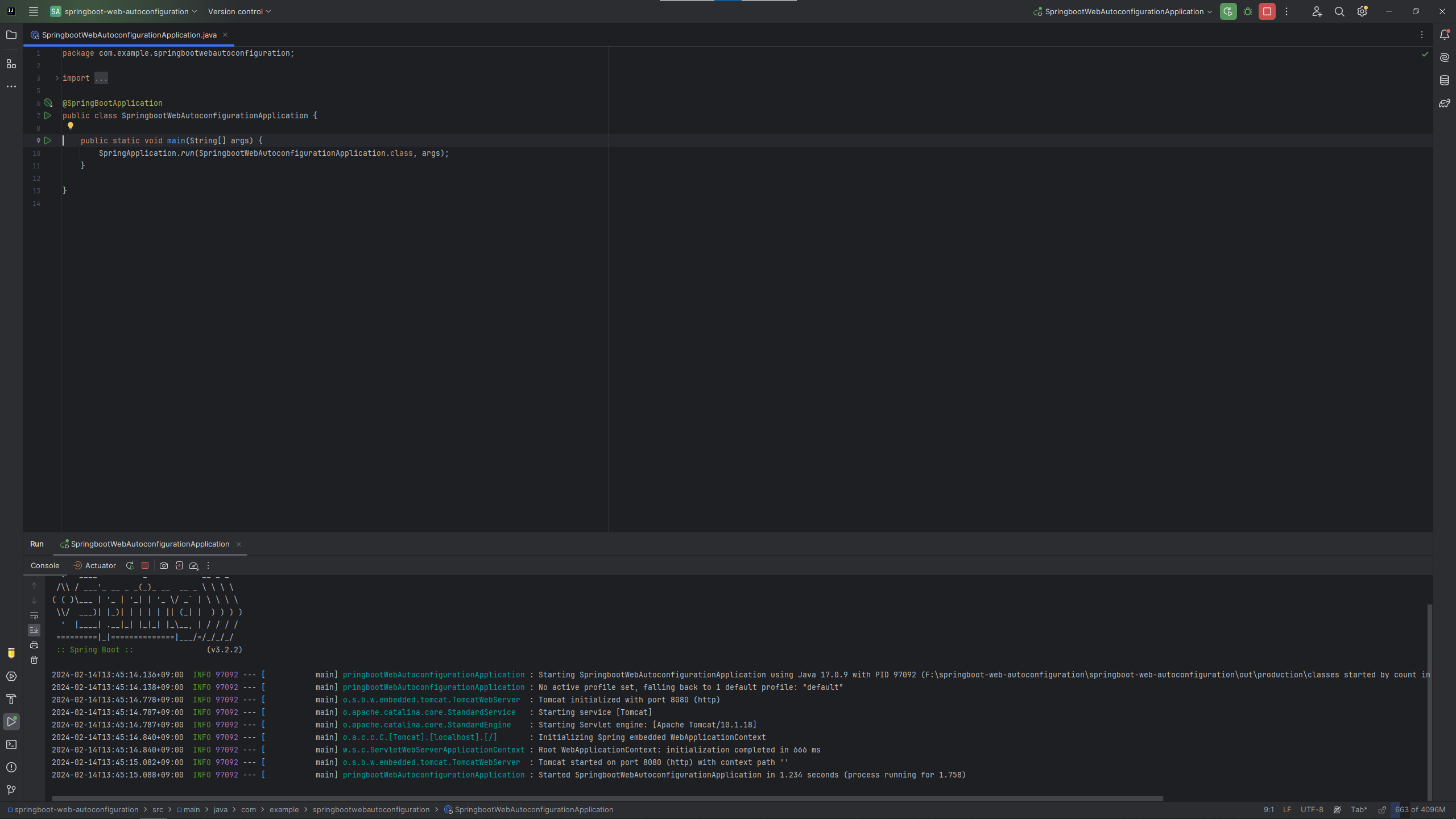Screen dimensions: 1456x819
Task: Open run configuration SpringbootWebAutoconfigurationApplication dropdown
Action: [x=1123, y=11]
